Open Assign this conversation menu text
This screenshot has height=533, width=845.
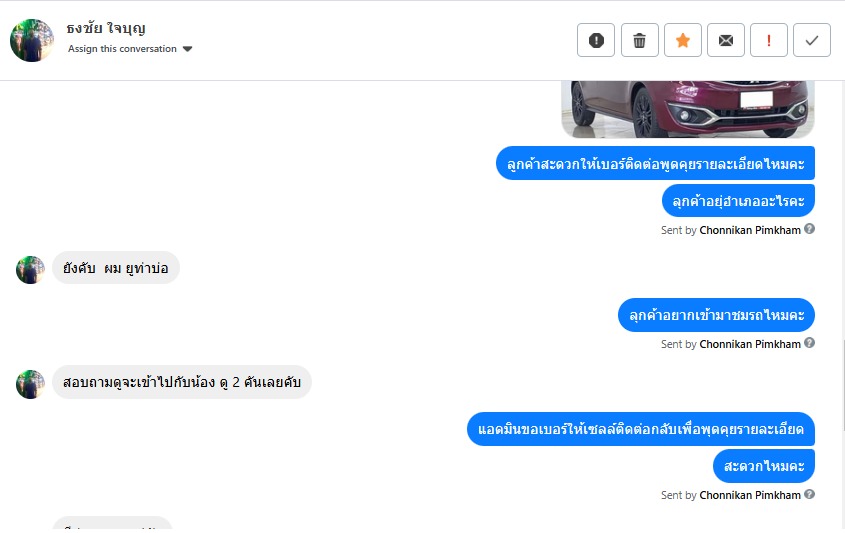click(x=122, y=49)
